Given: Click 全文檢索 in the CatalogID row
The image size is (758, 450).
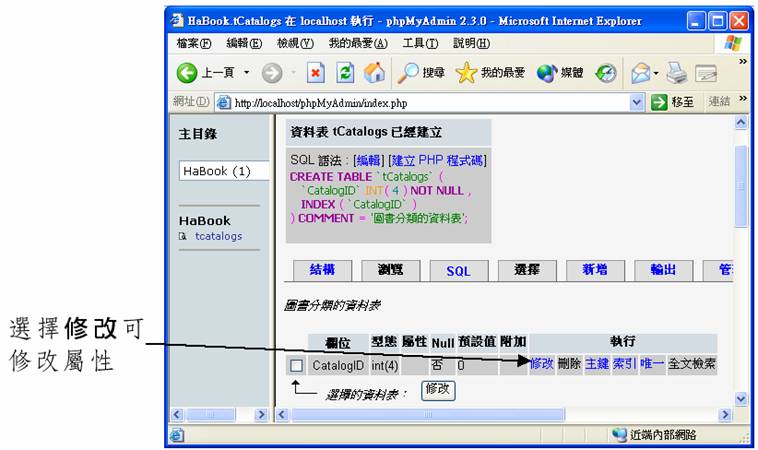Looking at the screenshot, I should pyautogui.click(x=692, y=363).
